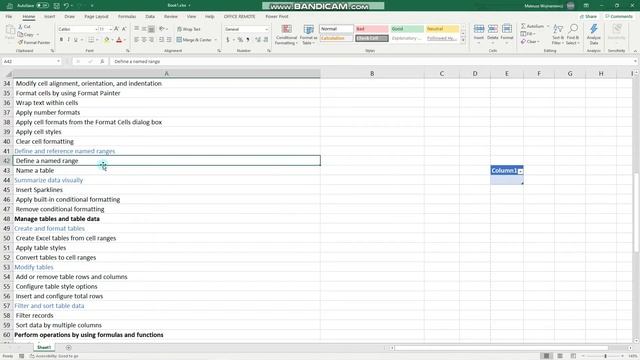Set orientation of cell text
The width and height of the screenshot is (640, 360).
pos(162,29)
